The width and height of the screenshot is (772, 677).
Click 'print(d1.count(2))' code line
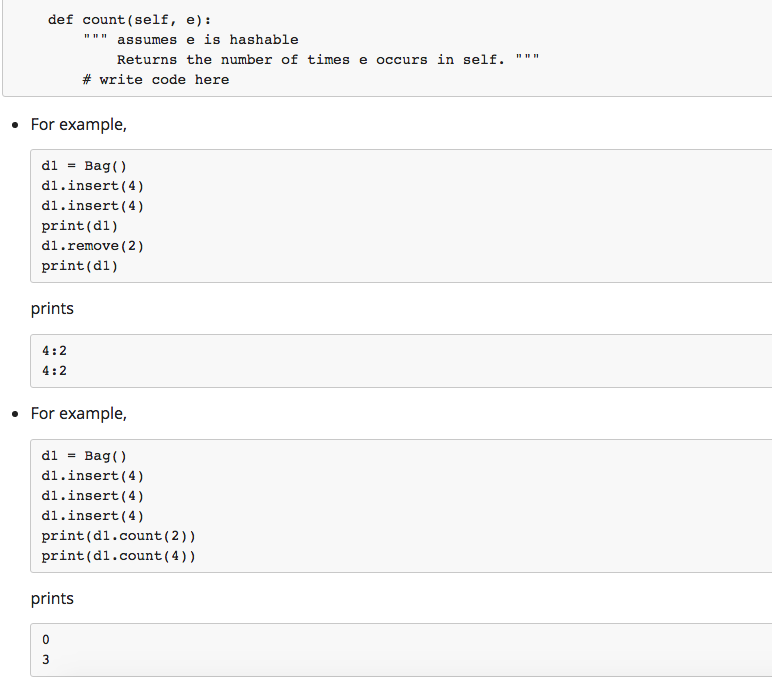(118, 536)
